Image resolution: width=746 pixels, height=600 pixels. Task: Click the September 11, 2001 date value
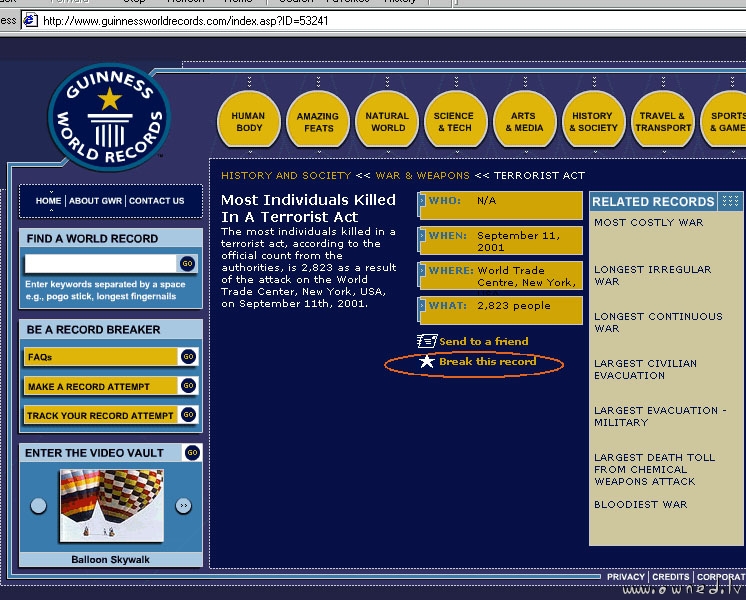tap(519, 241)
